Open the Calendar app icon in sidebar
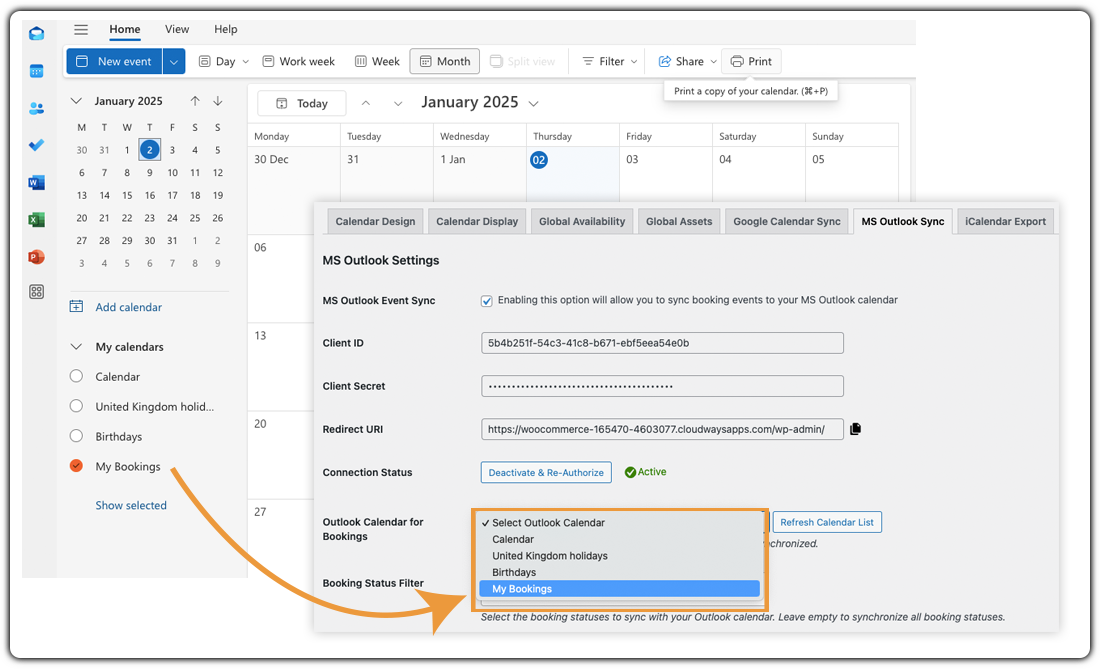Image resolution: width=1100 pixels, height=669 pixels. pyautogui.click(x=36, y=71)
